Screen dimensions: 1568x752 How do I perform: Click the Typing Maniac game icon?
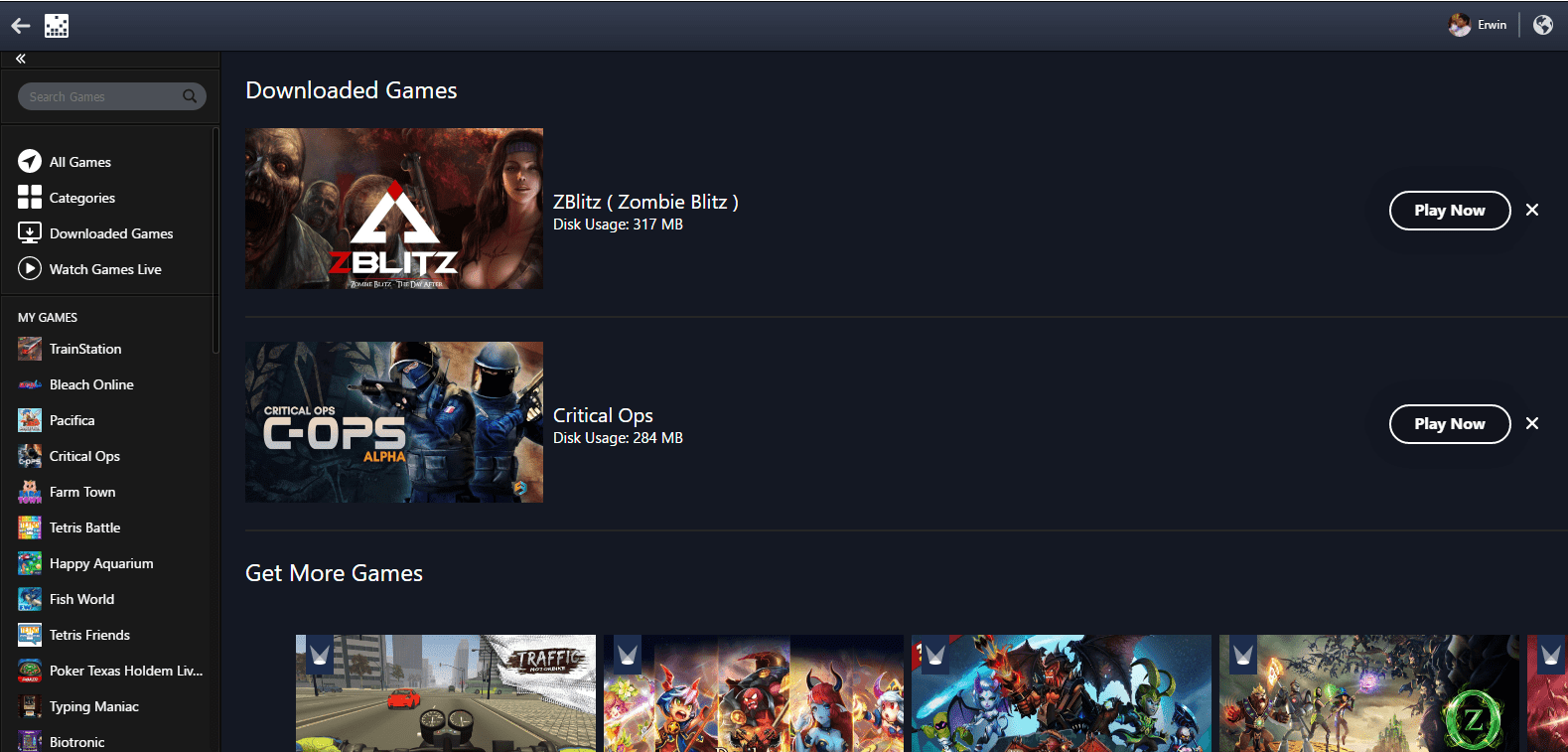click(x=30, y=706)
